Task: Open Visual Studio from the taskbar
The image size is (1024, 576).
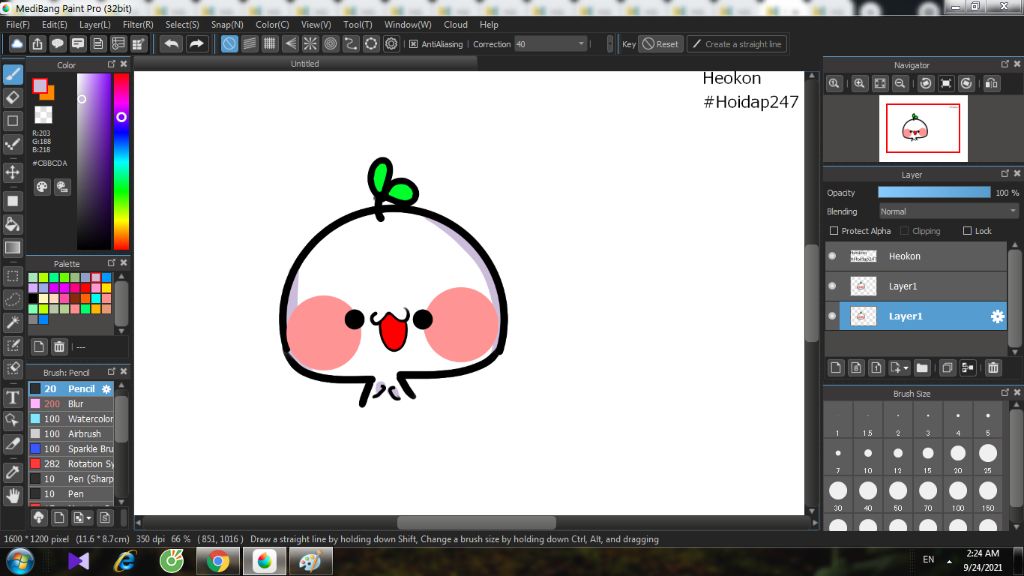Action: (x=78, y=561)
